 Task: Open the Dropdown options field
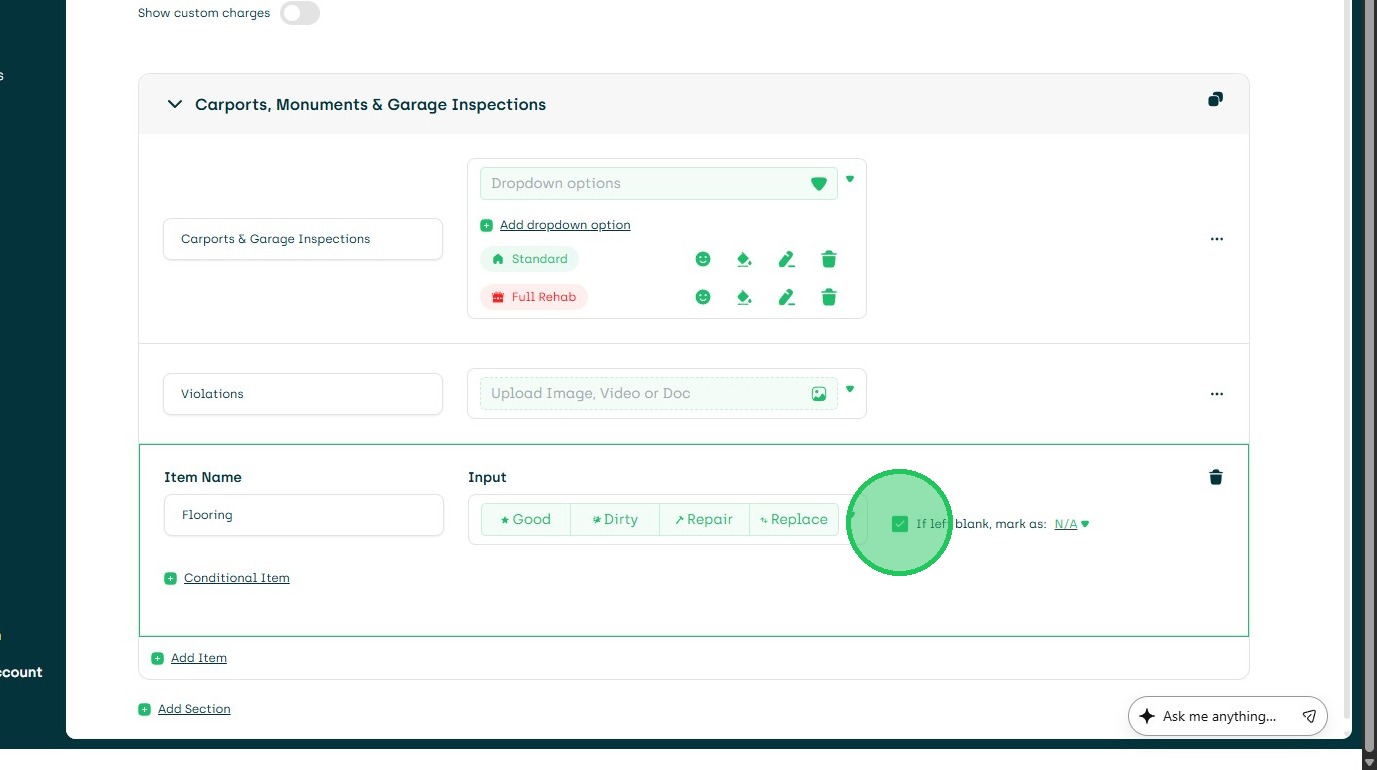[x=658, y=184]
